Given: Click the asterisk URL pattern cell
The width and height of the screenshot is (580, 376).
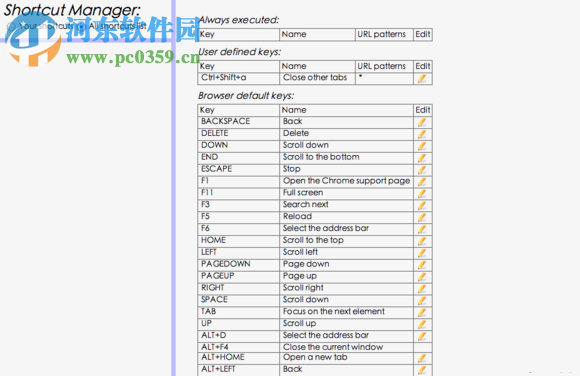Looking at the screenshot, I should click(x=384, y=78).
